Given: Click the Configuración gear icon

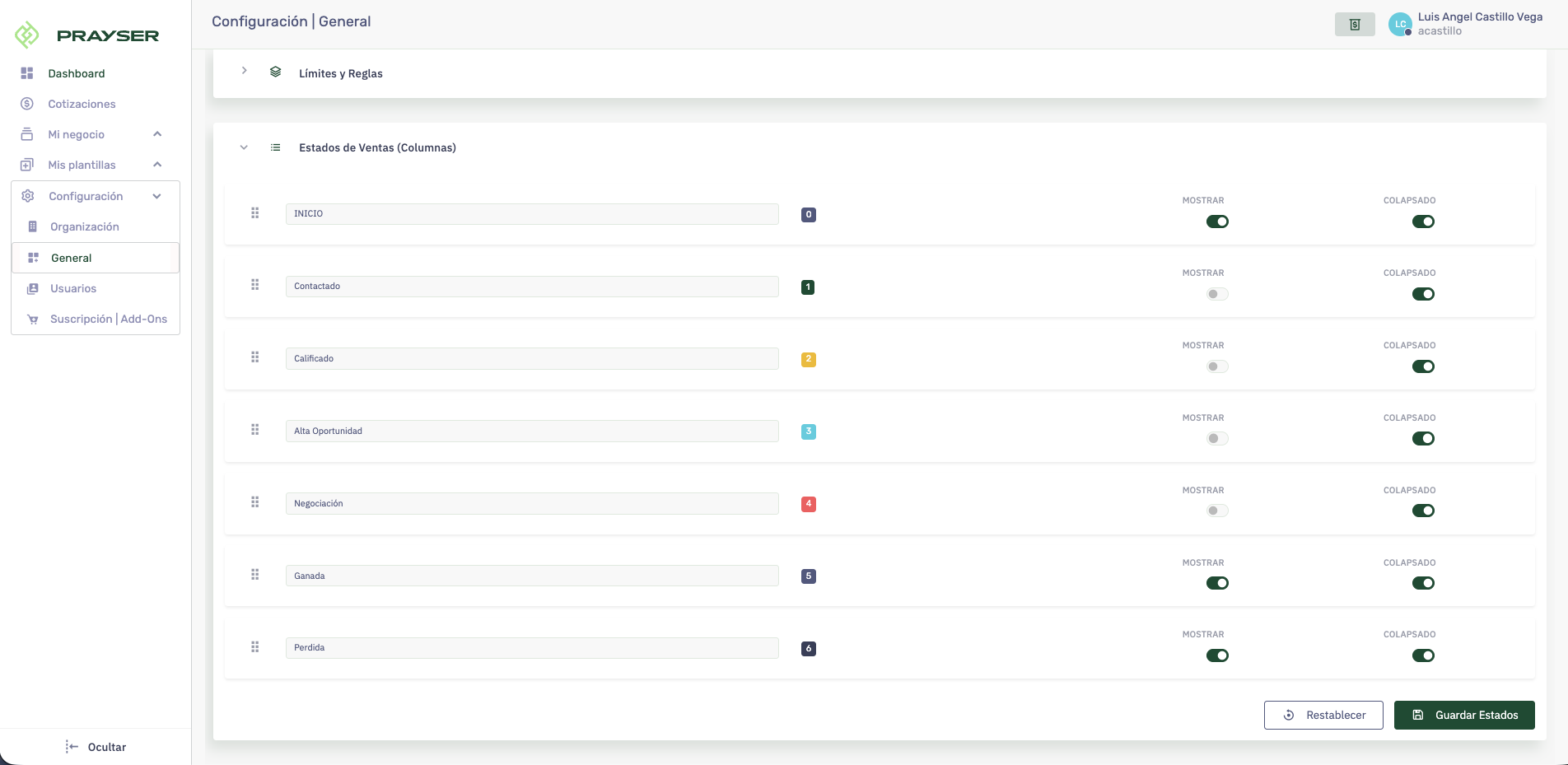Looking at the screenshot, I should tap(28, 196).
